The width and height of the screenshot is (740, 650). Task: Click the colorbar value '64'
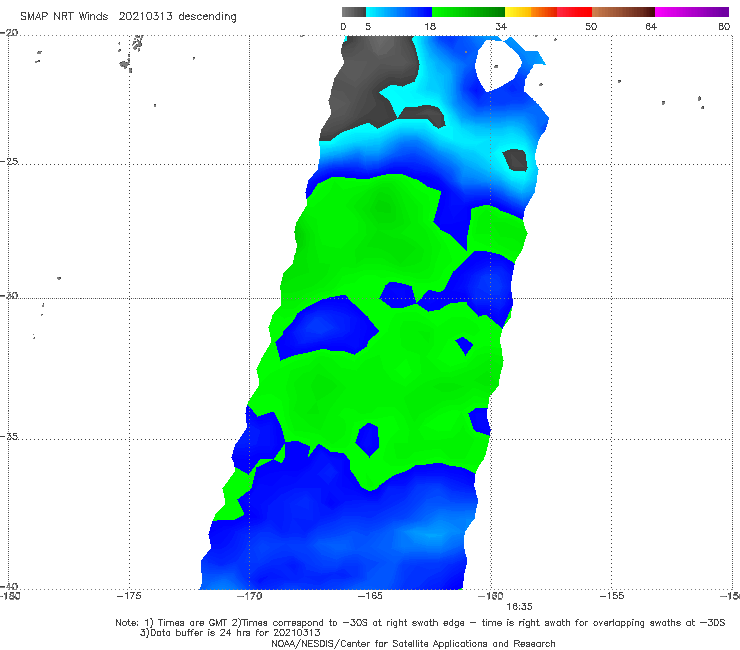coord(651,26)
